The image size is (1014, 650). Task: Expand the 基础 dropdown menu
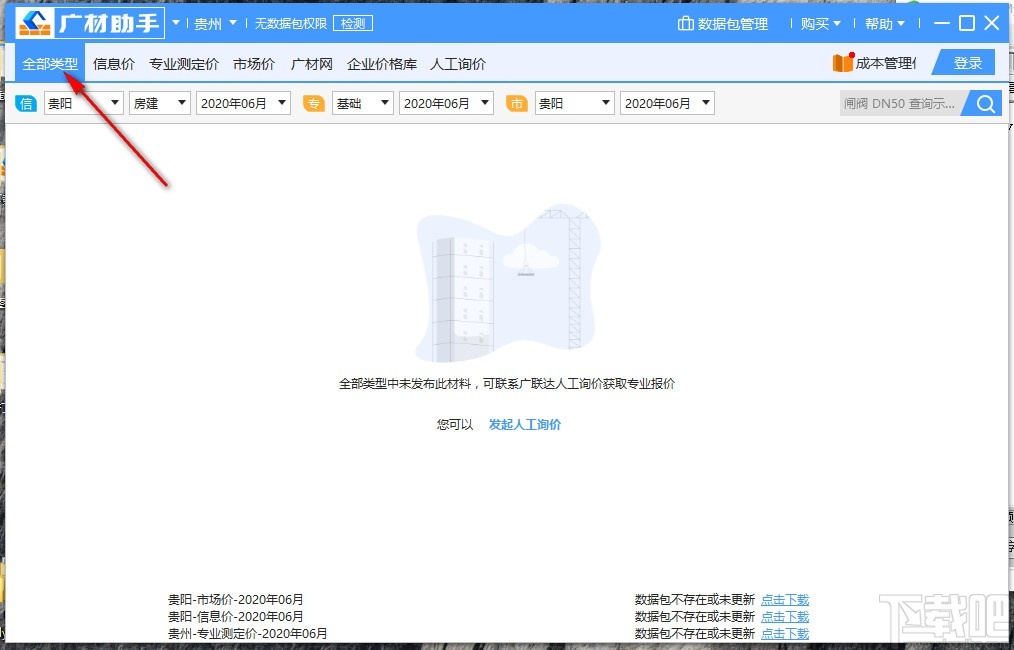362,103
